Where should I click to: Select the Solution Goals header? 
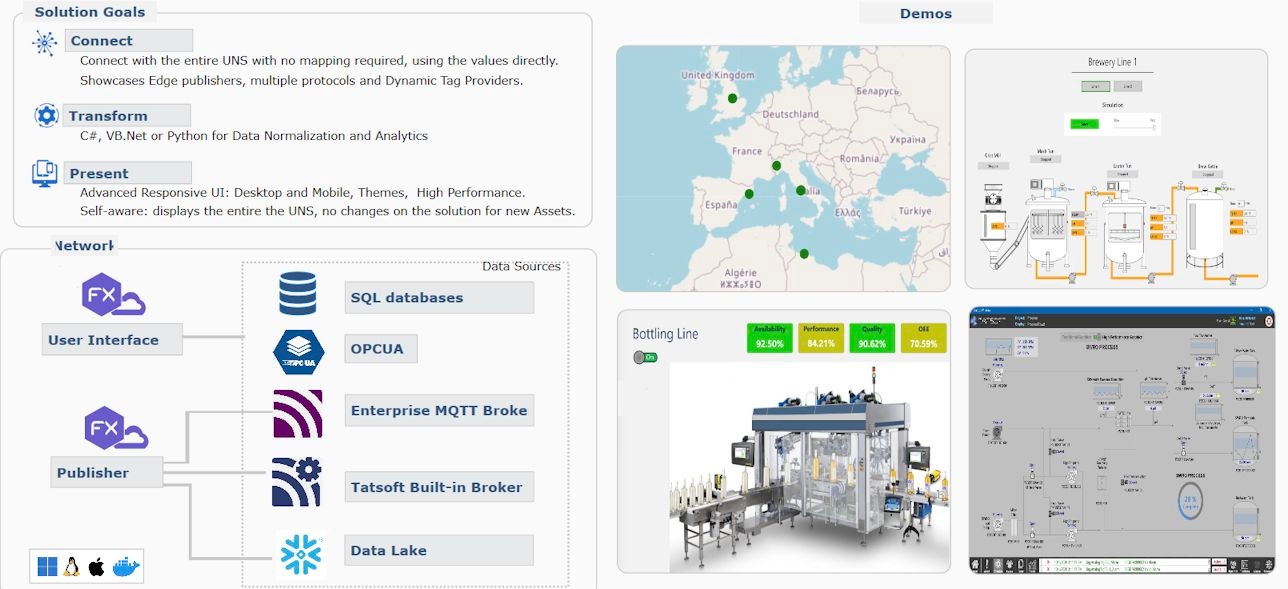[x=90, y=12]
